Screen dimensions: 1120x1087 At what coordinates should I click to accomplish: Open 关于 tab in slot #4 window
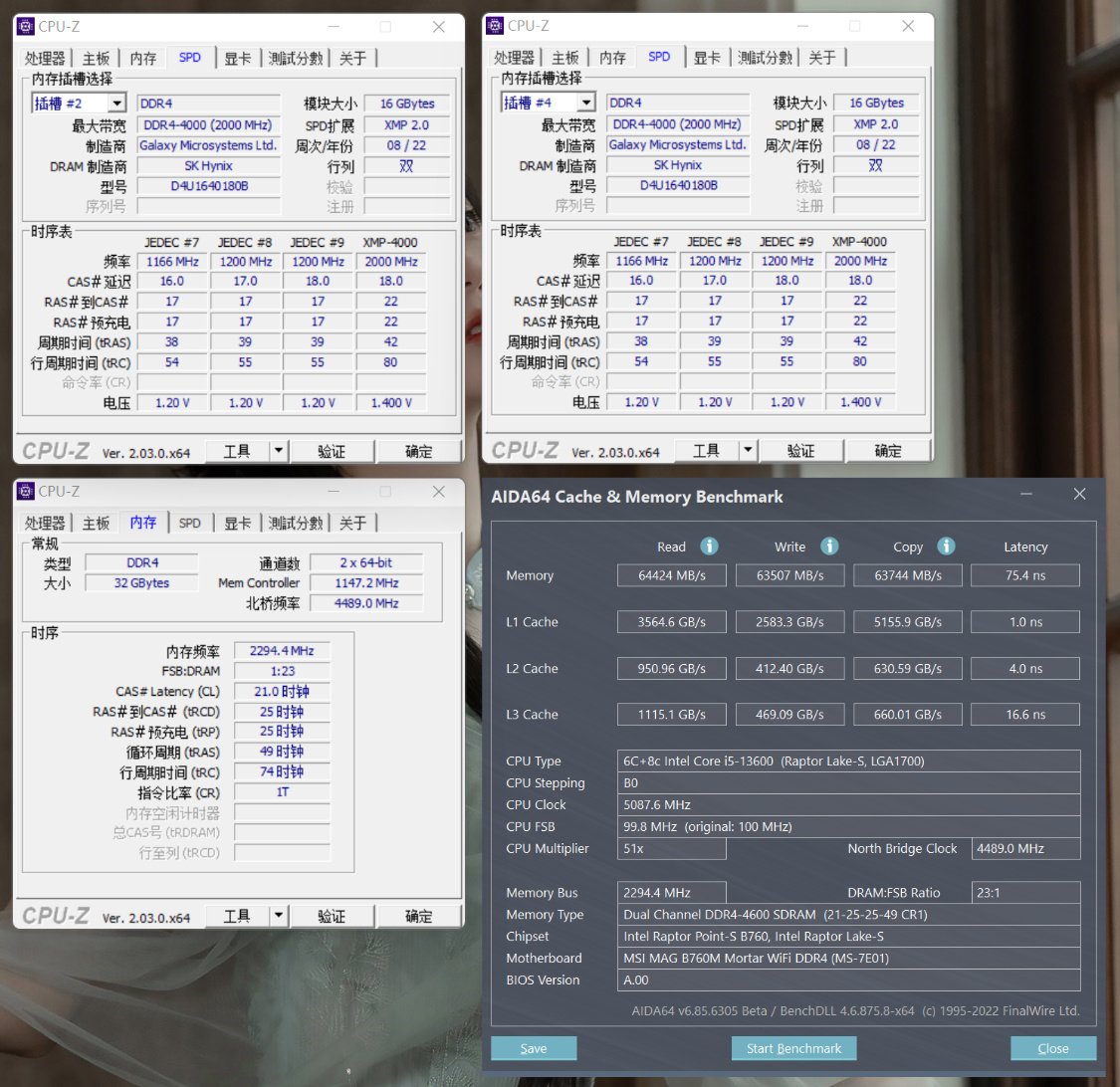coord(822,57)
